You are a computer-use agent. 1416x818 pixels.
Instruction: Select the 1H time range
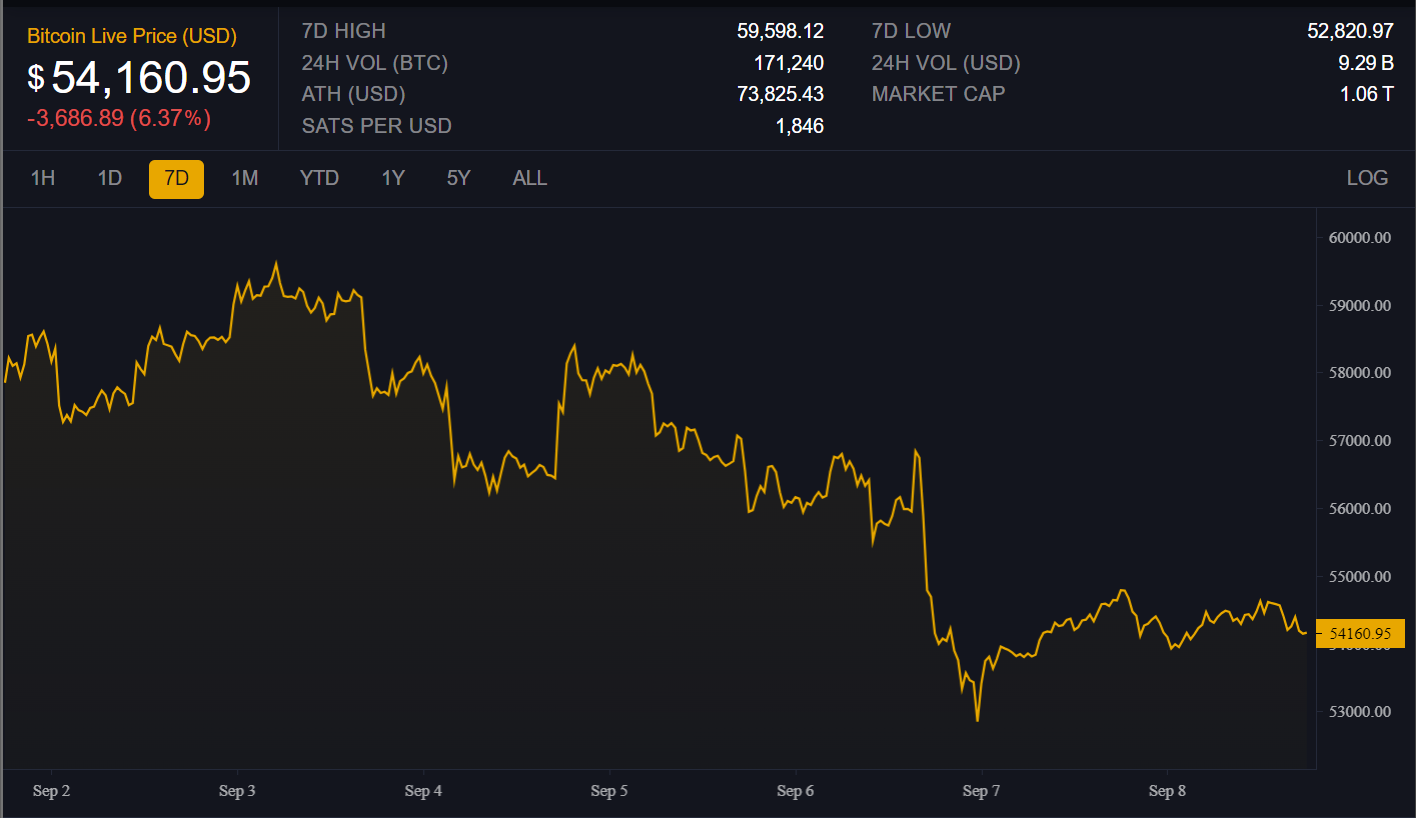(x=43, y=178)
